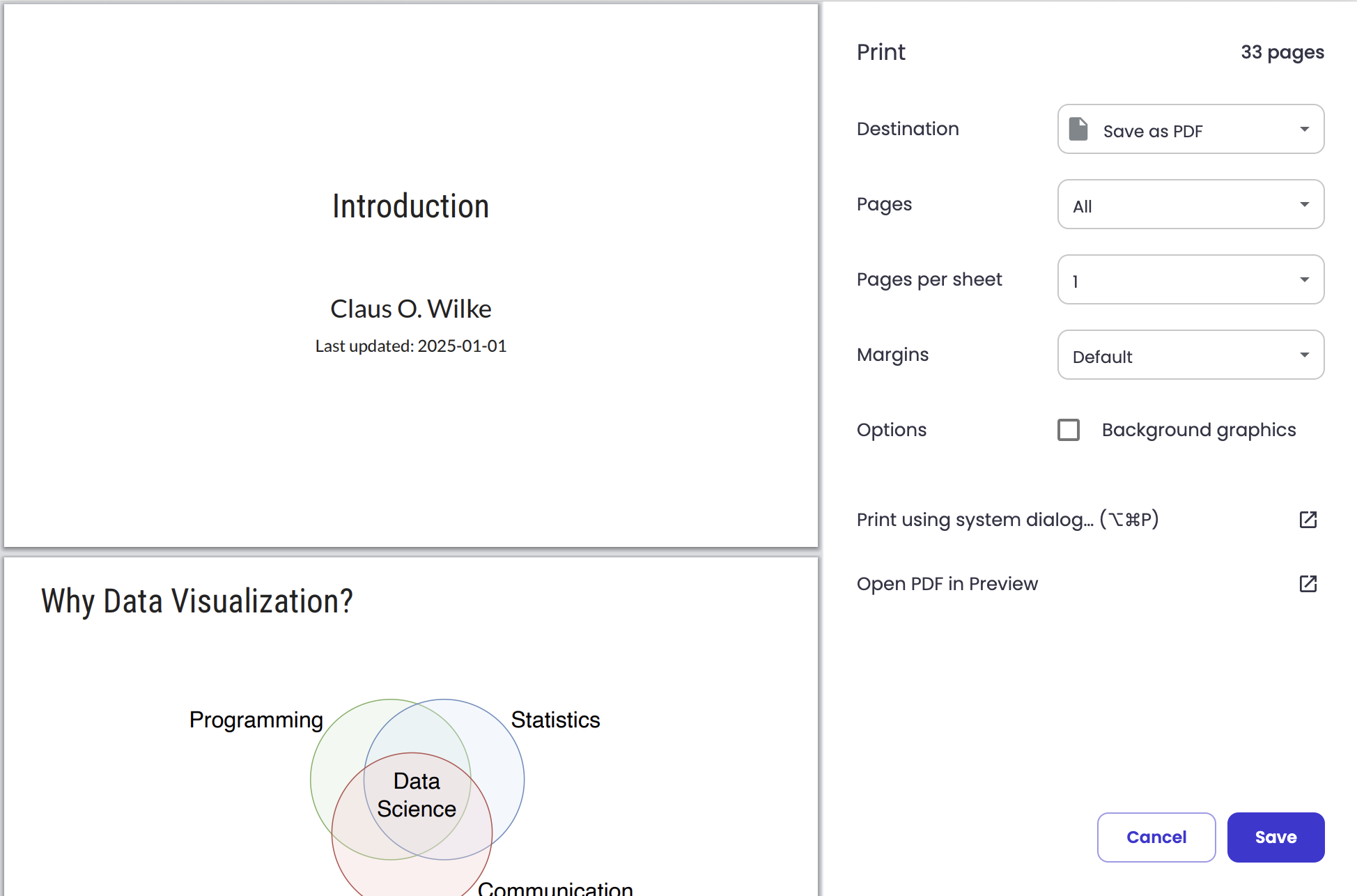This screenshot has width=1357, height=896.
Task: Click the 33 pages count label
Action: click(x=1282, y=52)
